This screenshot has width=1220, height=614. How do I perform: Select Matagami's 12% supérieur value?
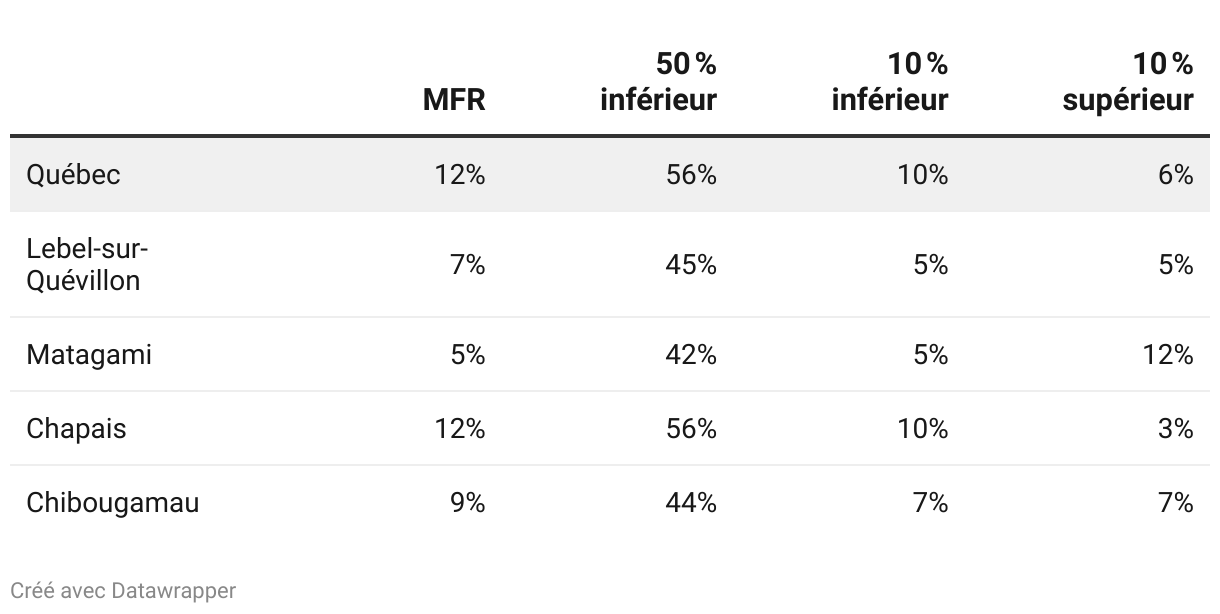pos(1169,355)
